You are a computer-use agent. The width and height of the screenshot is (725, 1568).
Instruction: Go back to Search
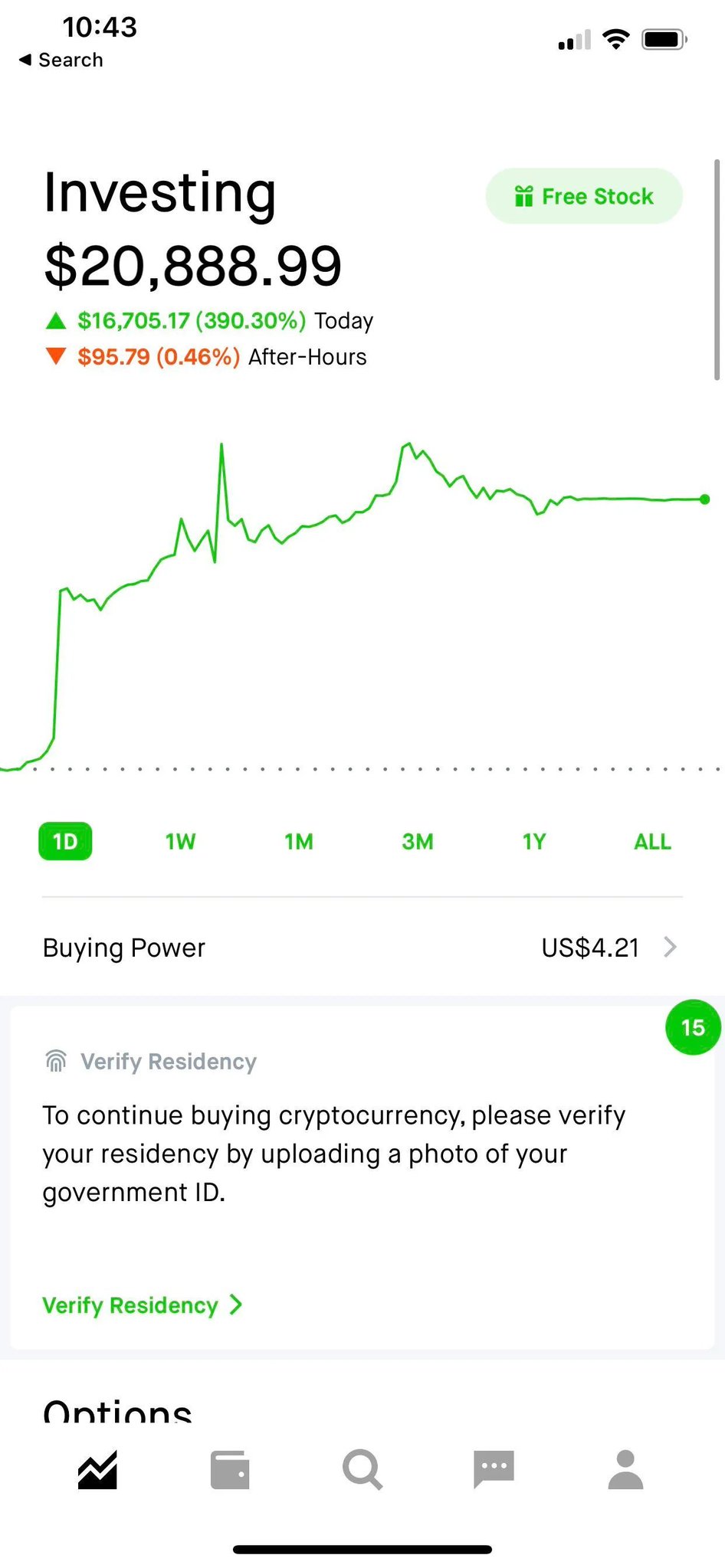(x=61, y=60)
